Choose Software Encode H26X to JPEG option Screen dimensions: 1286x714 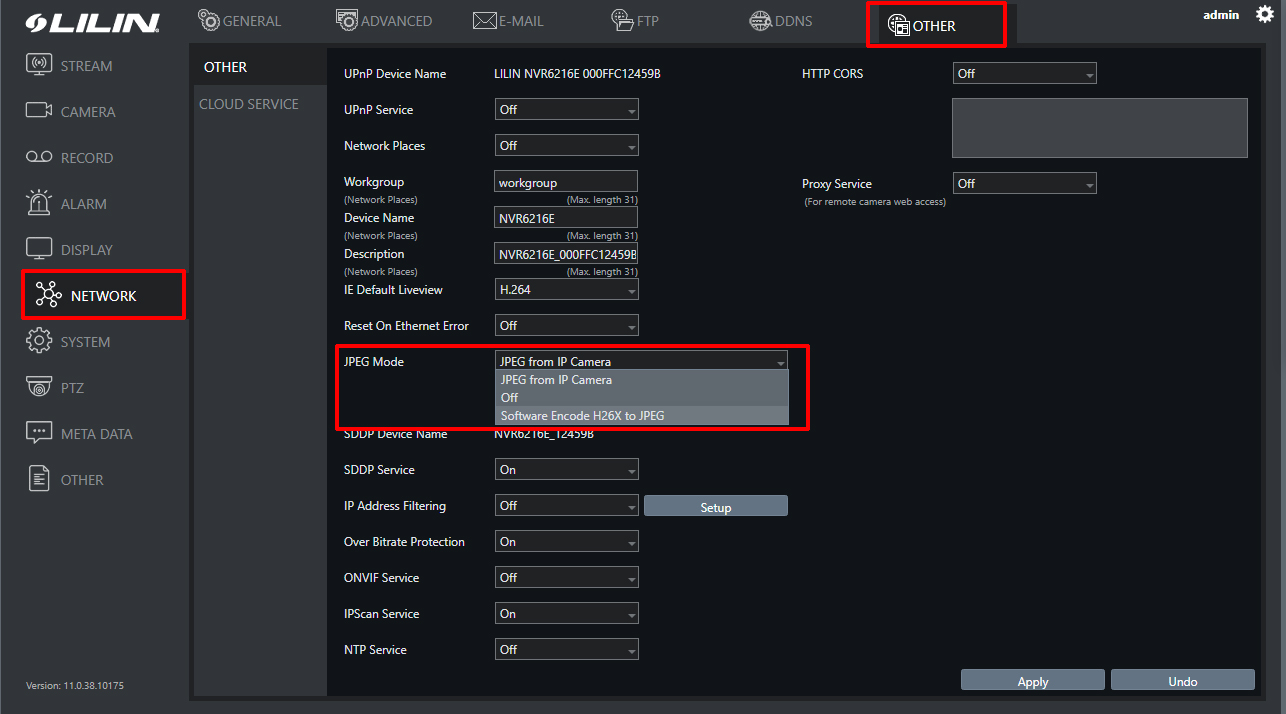582,416
